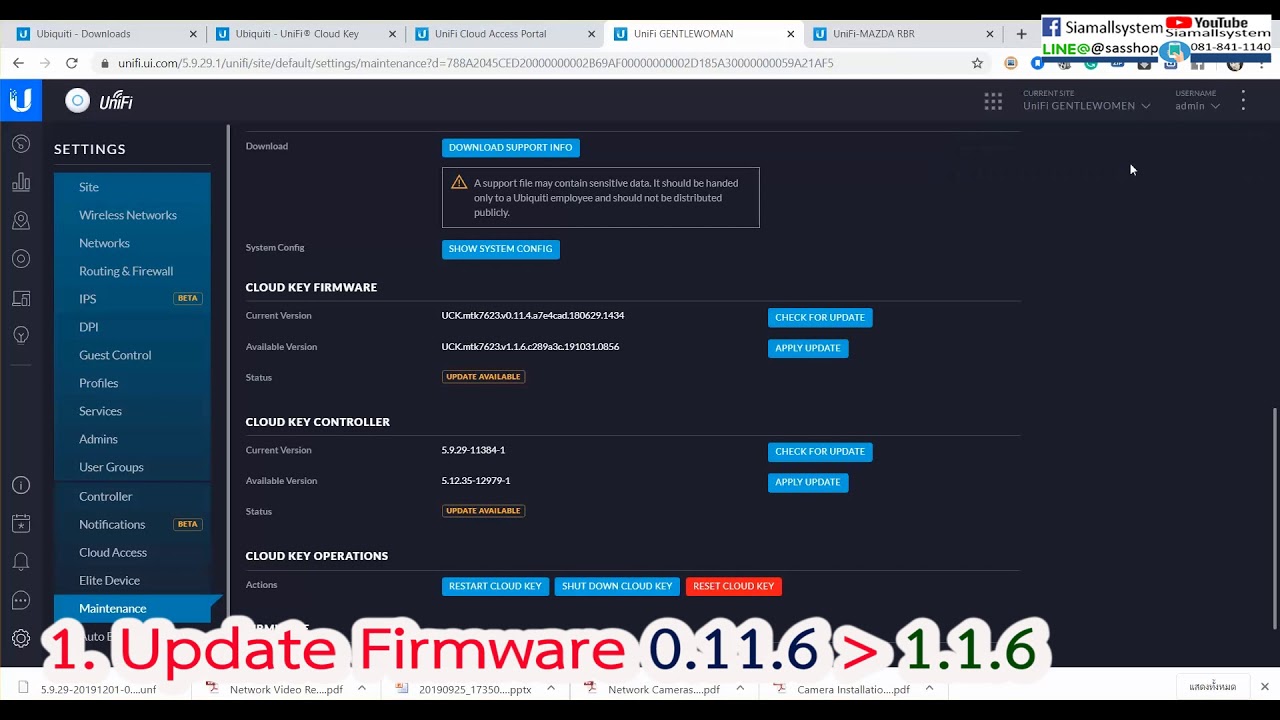Click the Ubiquiti logo icon
Screen dimensions: 1280x720
tap(21, 100)
